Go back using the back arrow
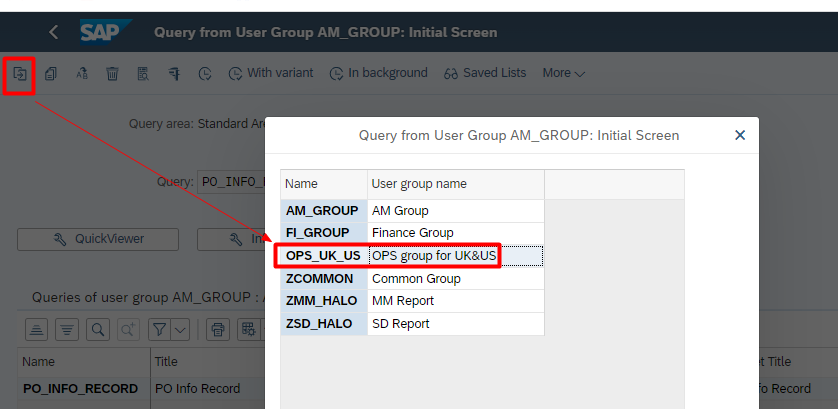This screenshot has width=838, height=409. pos(53,32)
